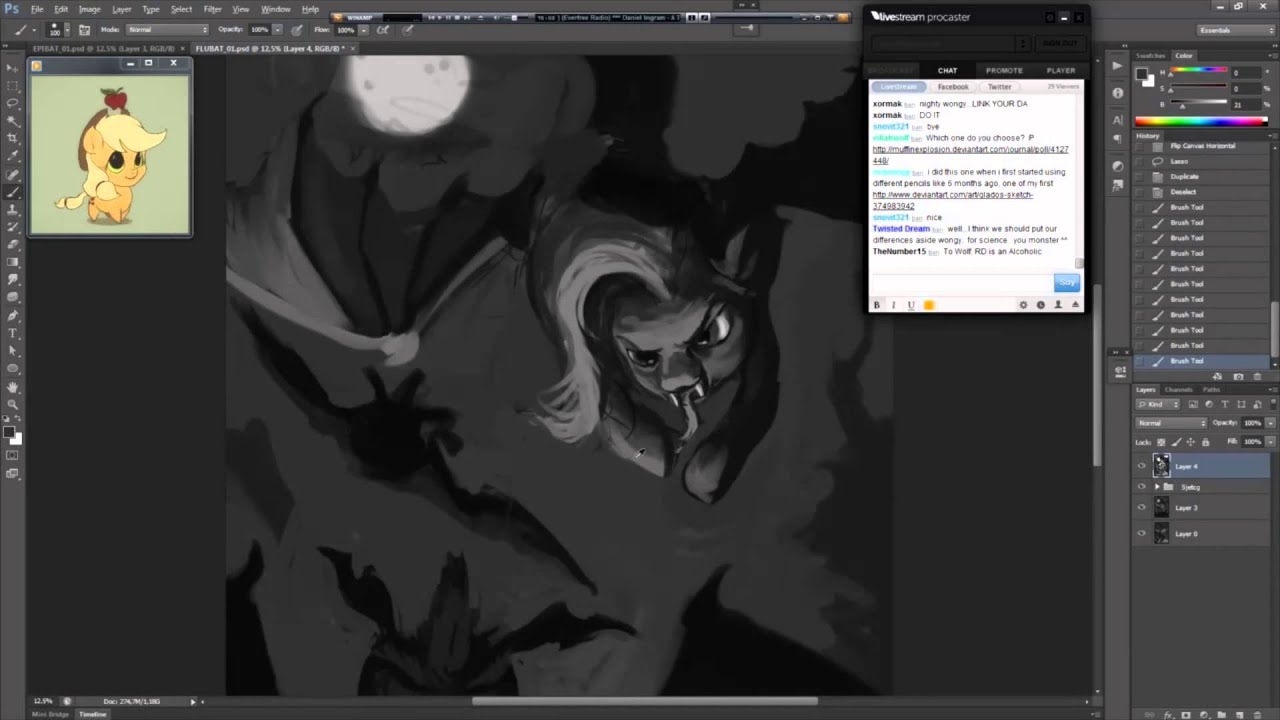Viewport: 1280px width, 720px height.
Task: Hide Layer 4 using its eye icon
Action: pyautogui.click(x=1141, y=466)
